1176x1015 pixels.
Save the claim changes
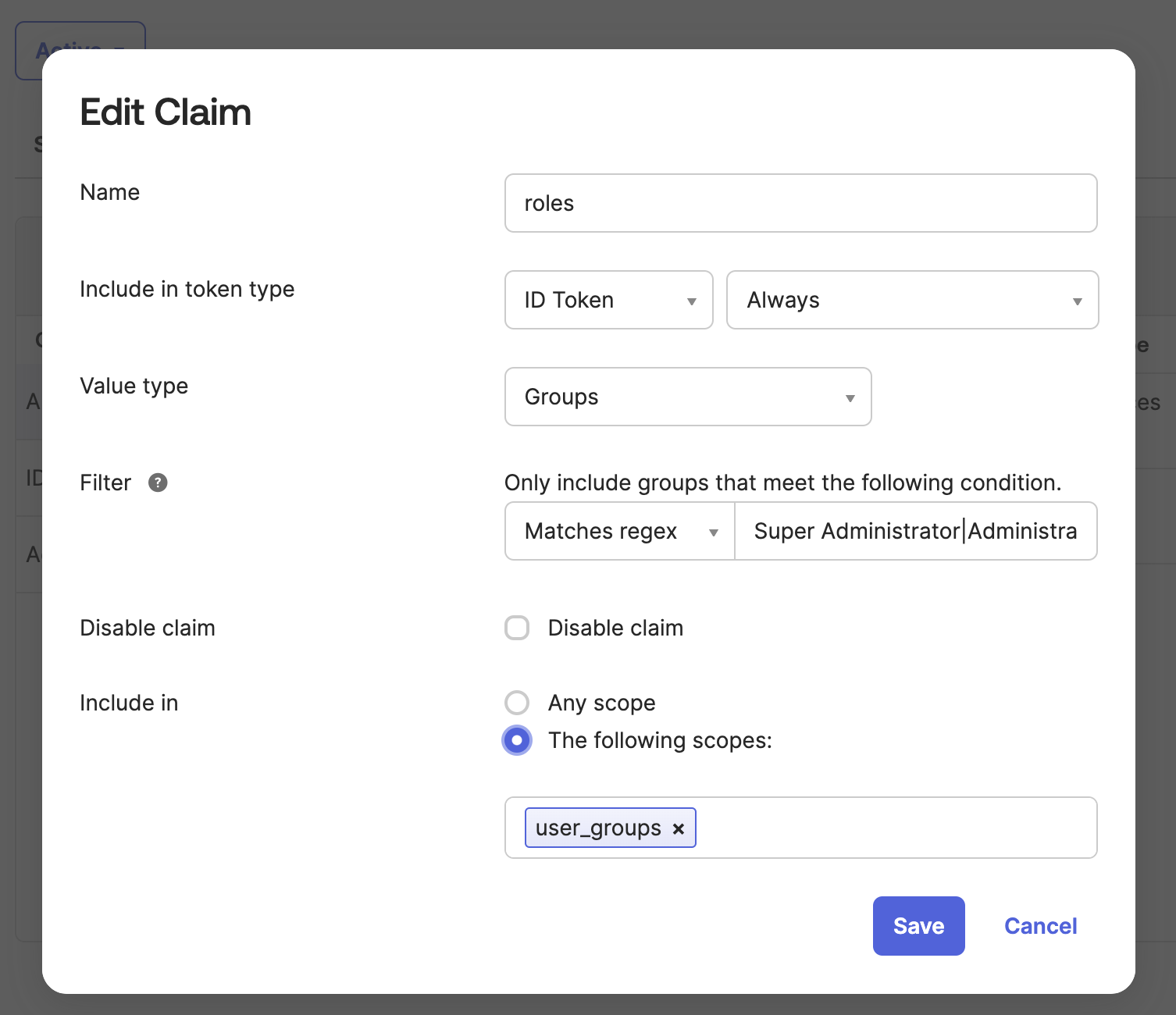click(x=918, y=926)
